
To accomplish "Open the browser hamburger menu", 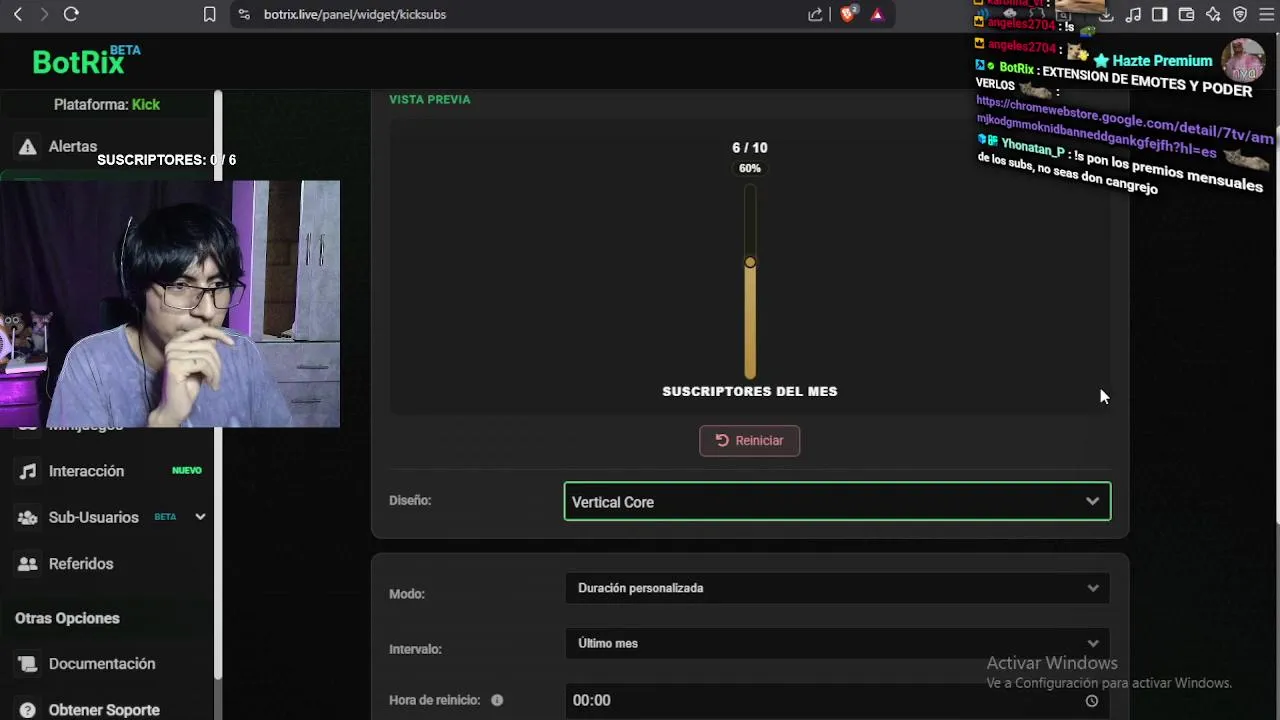I will pyautogui.click(x=1266, y=14).
